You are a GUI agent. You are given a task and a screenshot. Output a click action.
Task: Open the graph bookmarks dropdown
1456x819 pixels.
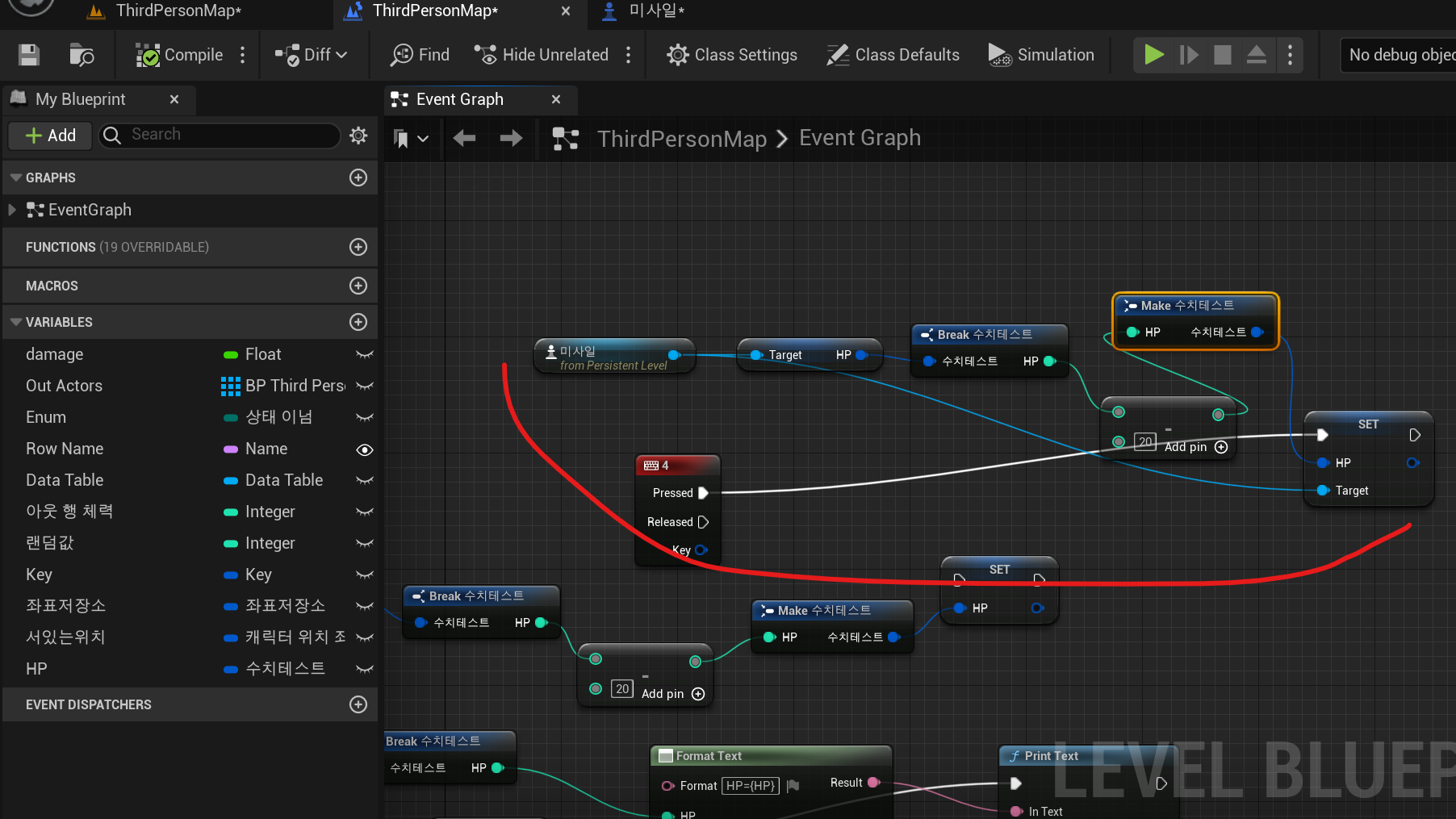pyautogui.click(x=411, y=139)
